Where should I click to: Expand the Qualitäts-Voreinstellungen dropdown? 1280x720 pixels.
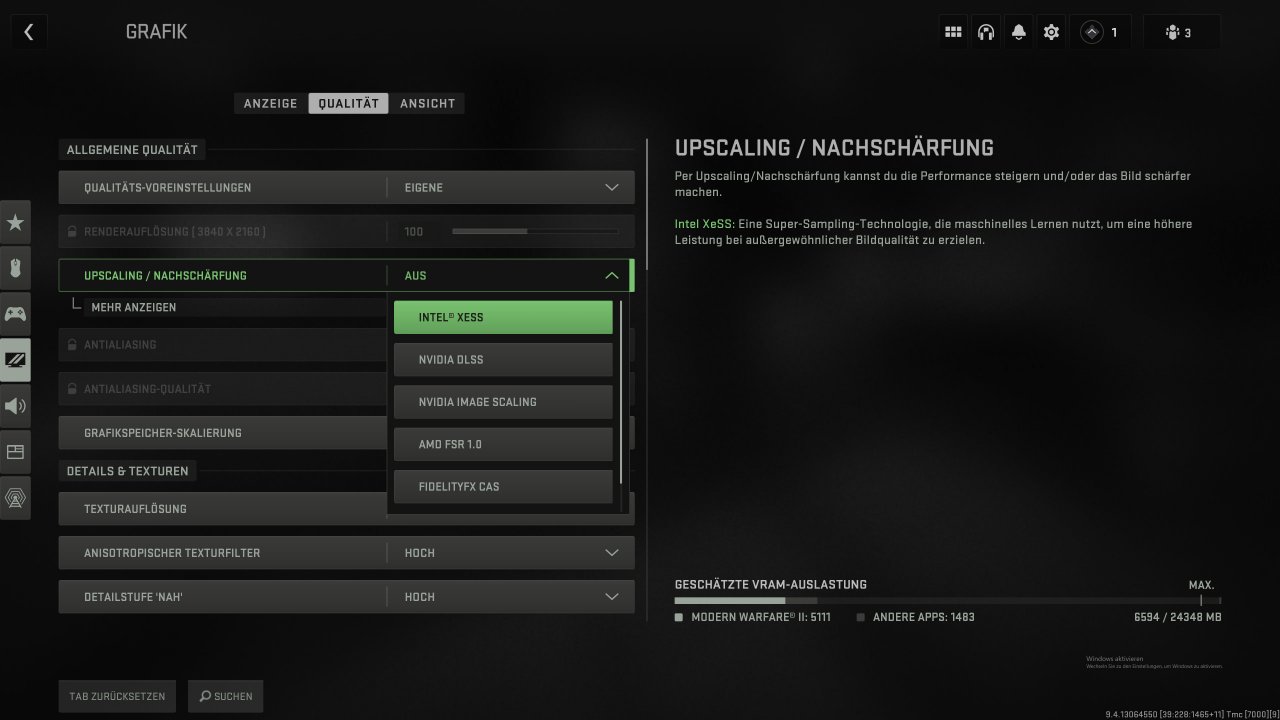pos(346,187)
